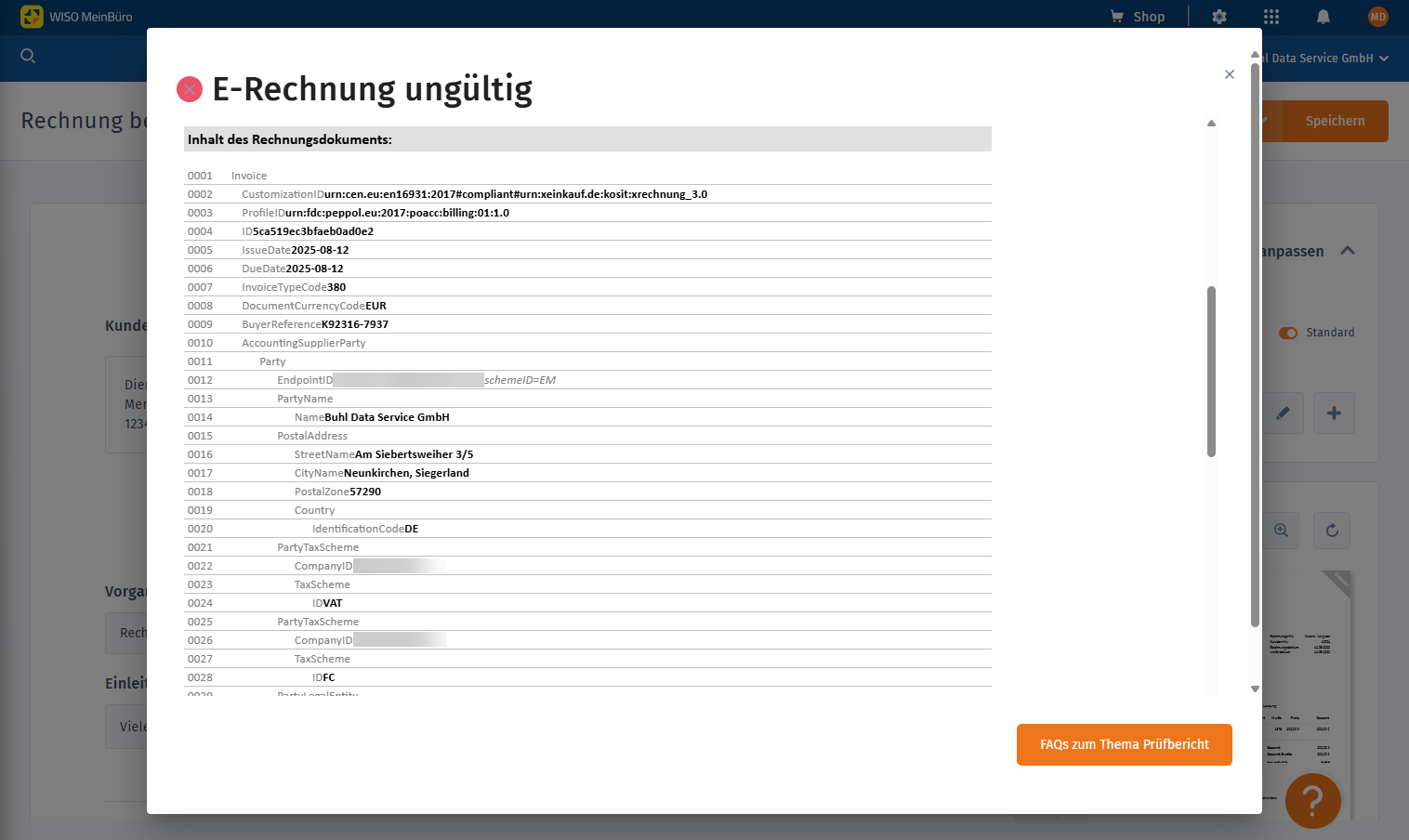Close the E-Rechnung ungültig dialog
This screenshot has width=1409, height=840.
pos(1230,74)
